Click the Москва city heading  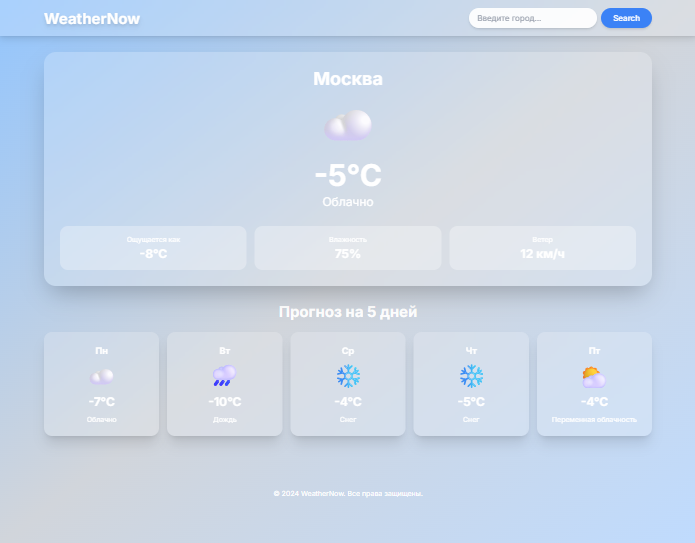(x=347, y=79)
